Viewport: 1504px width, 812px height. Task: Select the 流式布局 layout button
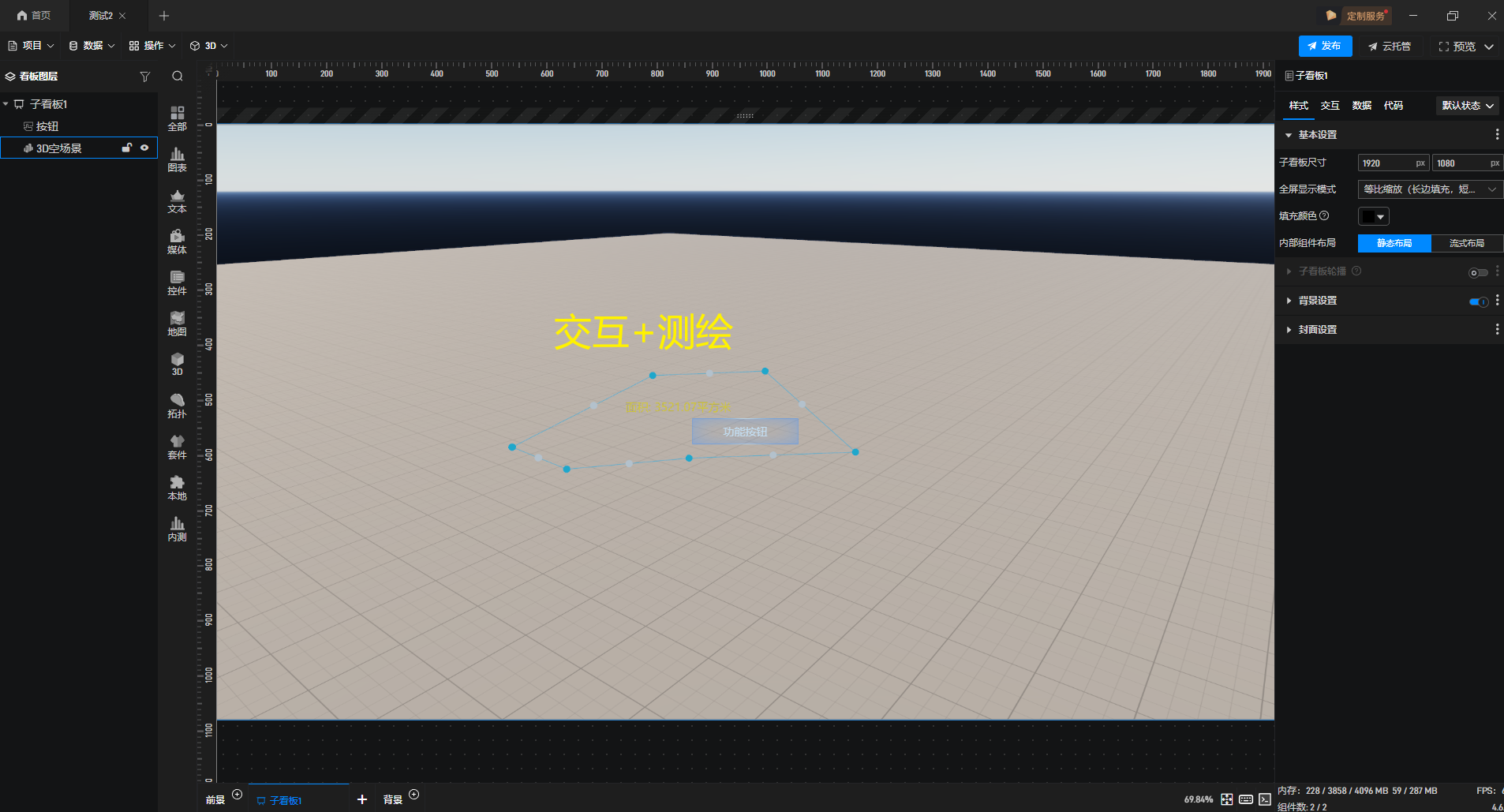point(1466,243)
